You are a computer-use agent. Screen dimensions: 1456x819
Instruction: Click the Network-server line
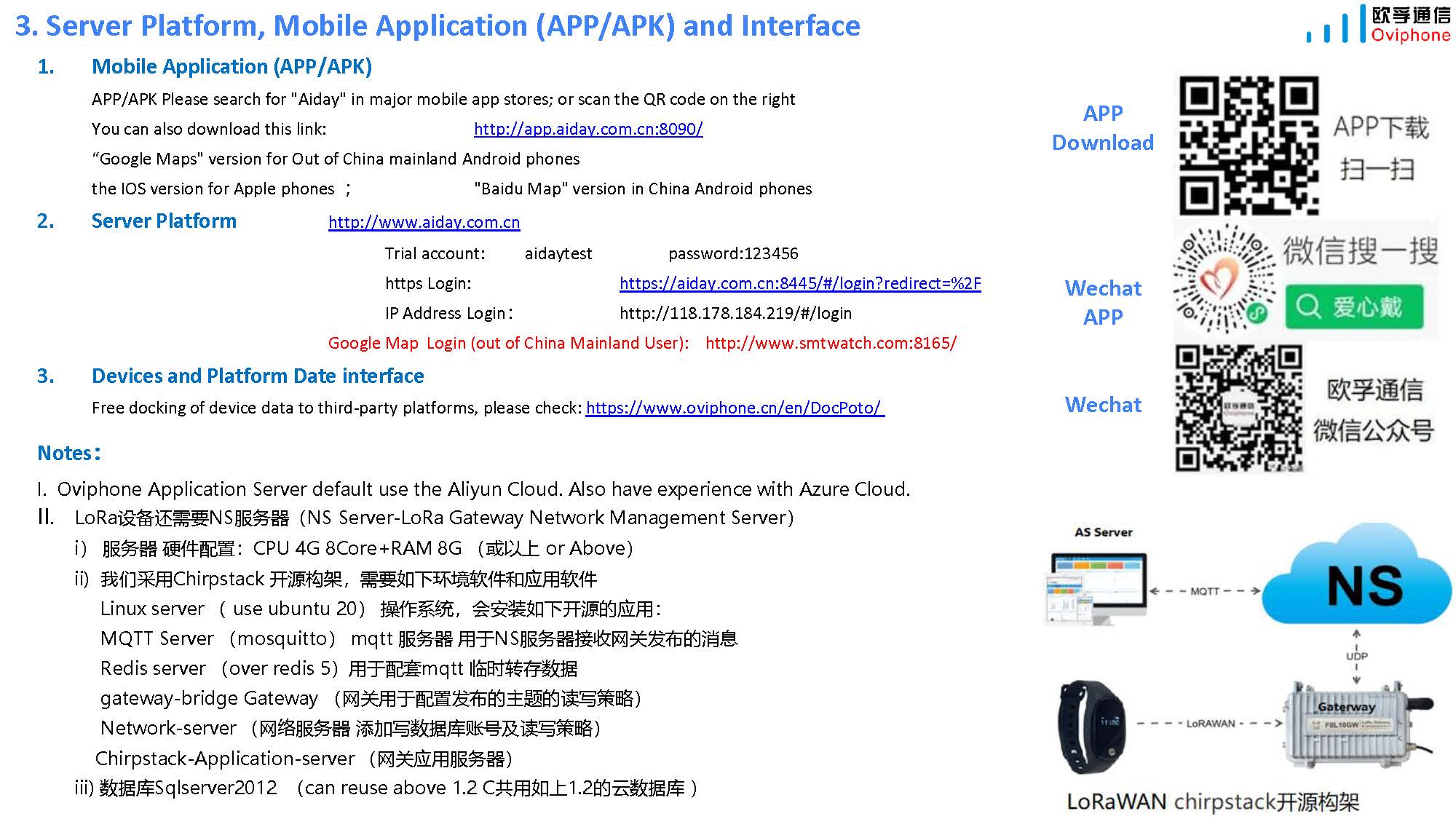(351, 728)
